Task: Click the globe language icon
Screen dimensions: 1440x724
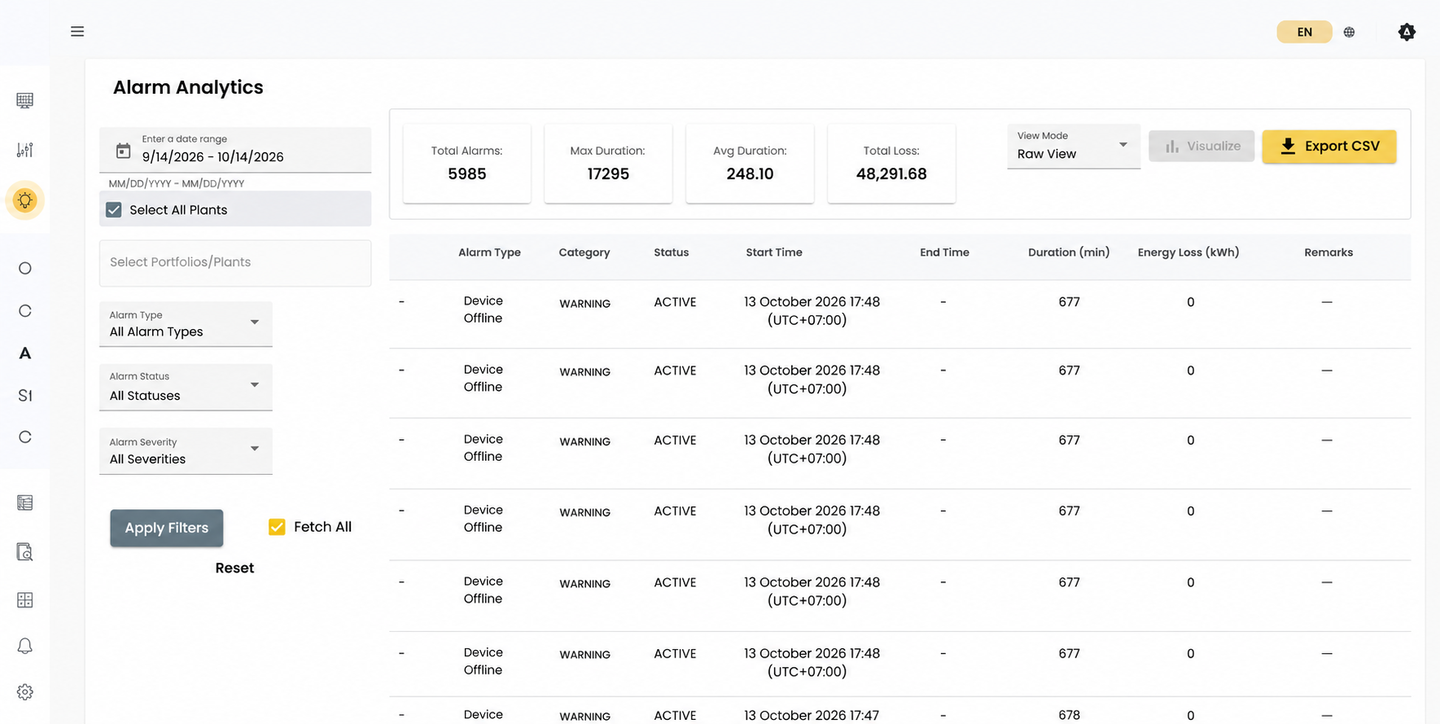Action: pyautogui.click(x=1349, y=32)
